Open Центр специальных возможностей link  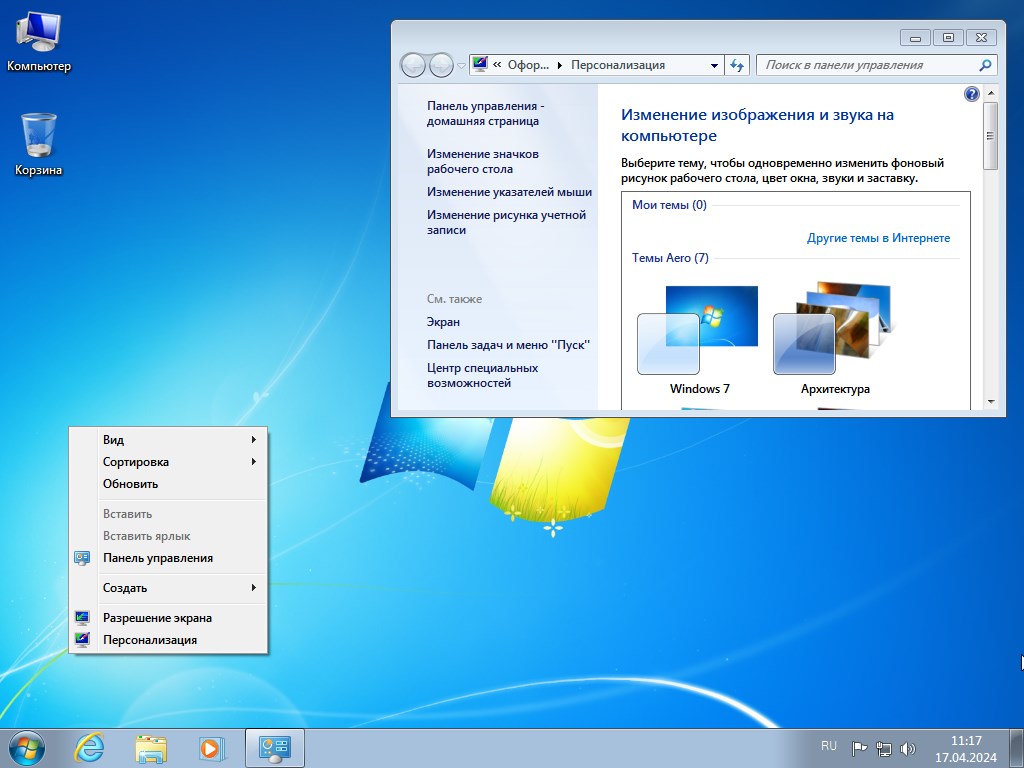pos(483,376)
